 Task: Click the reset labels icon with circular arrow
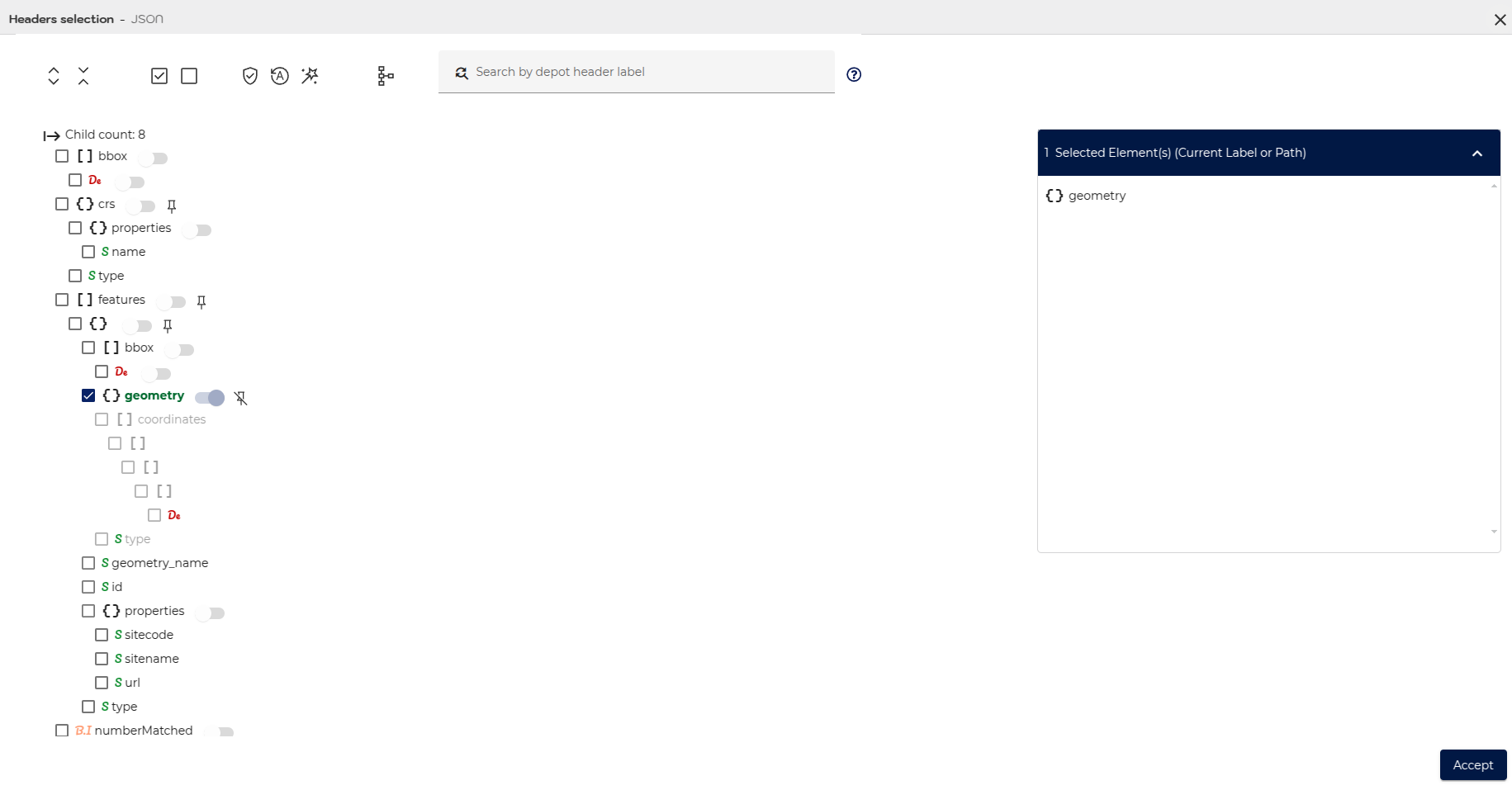click(279, 75)
